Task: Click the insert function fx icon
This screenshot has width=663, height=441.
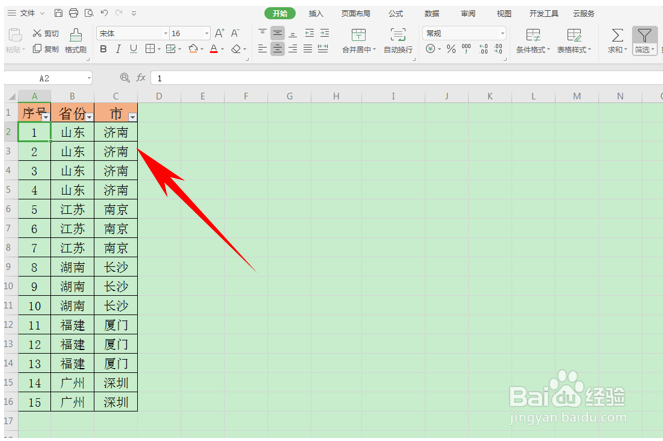Action: pos(141,78)
